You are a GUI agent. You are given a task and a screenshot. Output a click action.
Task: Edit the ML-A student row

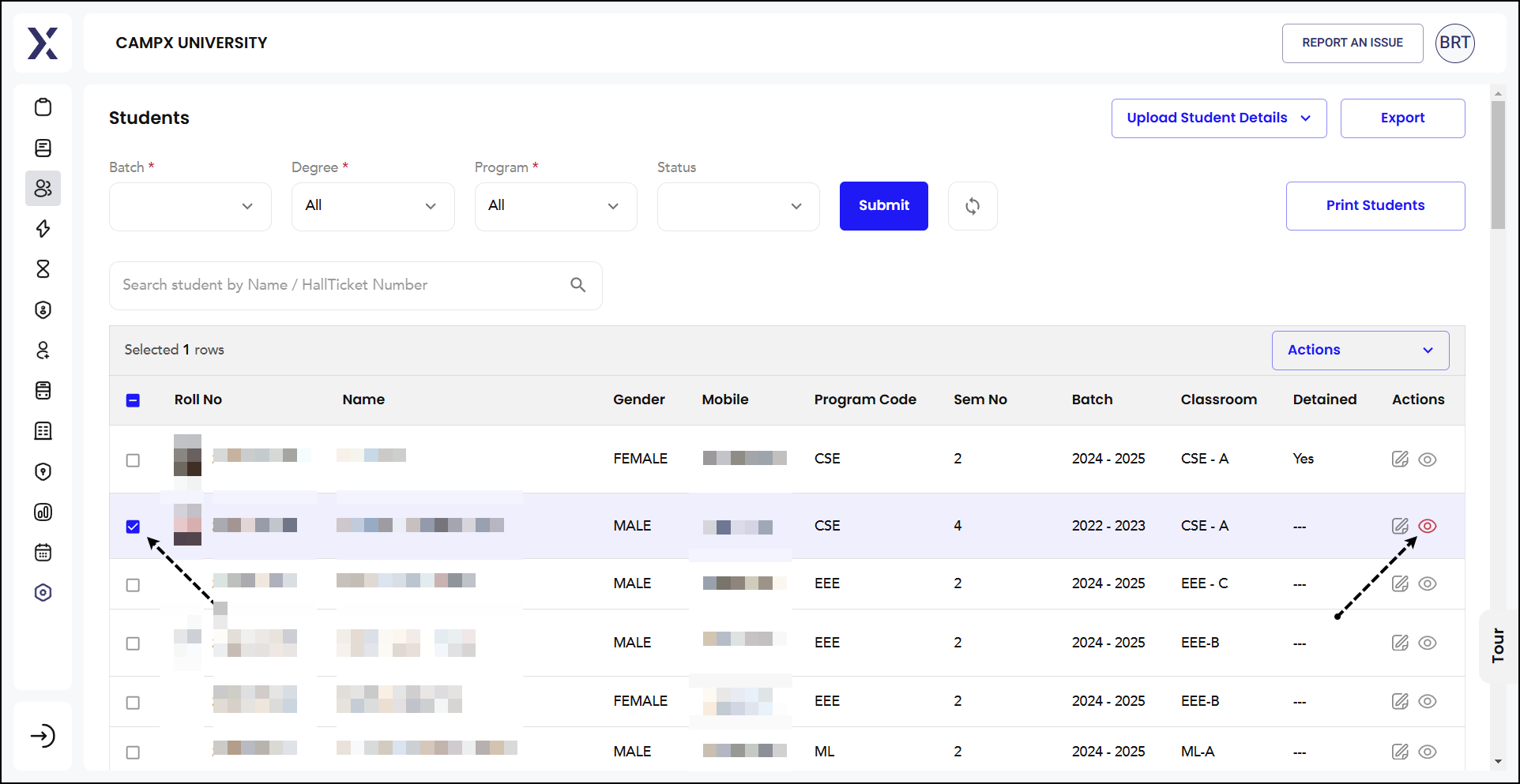(1400, 752)
